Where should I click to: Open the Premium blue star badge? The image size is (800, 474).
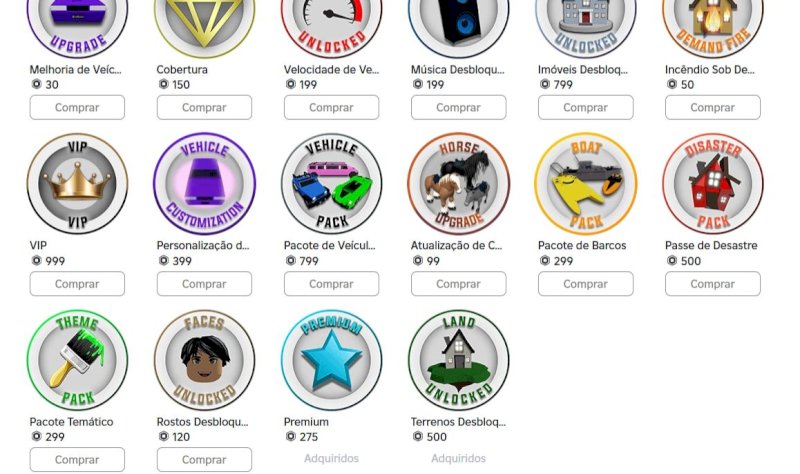click(x=332, y=360)
